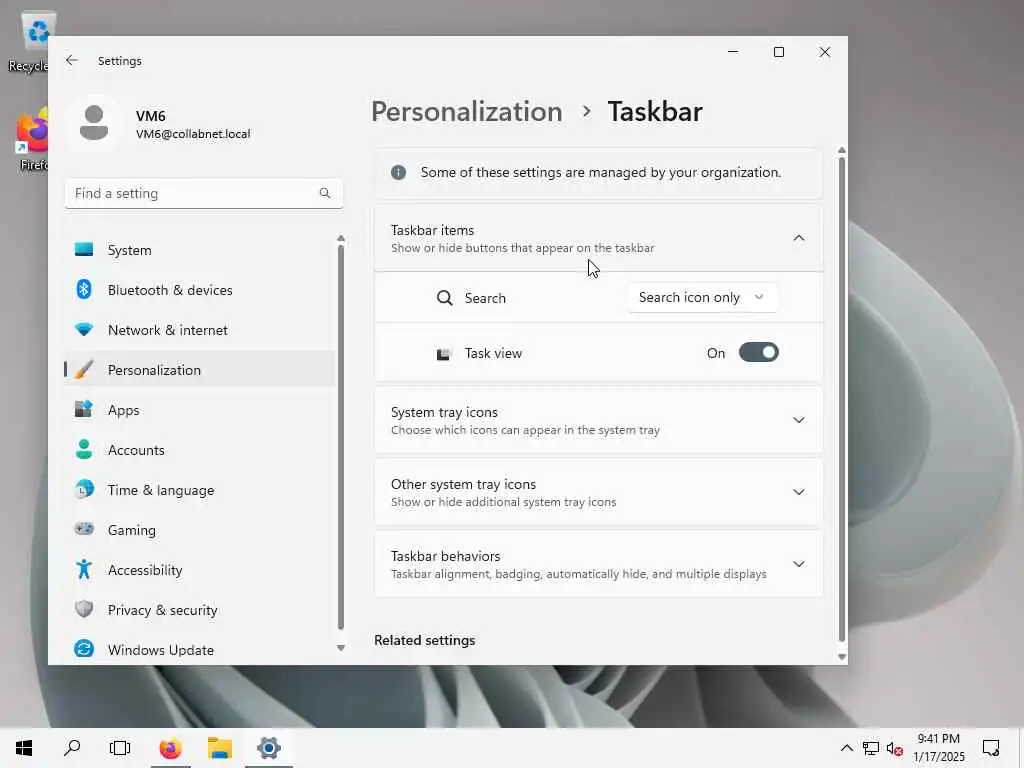
Task: Expand Taskbar behaviors section
Action: [798, 564]
